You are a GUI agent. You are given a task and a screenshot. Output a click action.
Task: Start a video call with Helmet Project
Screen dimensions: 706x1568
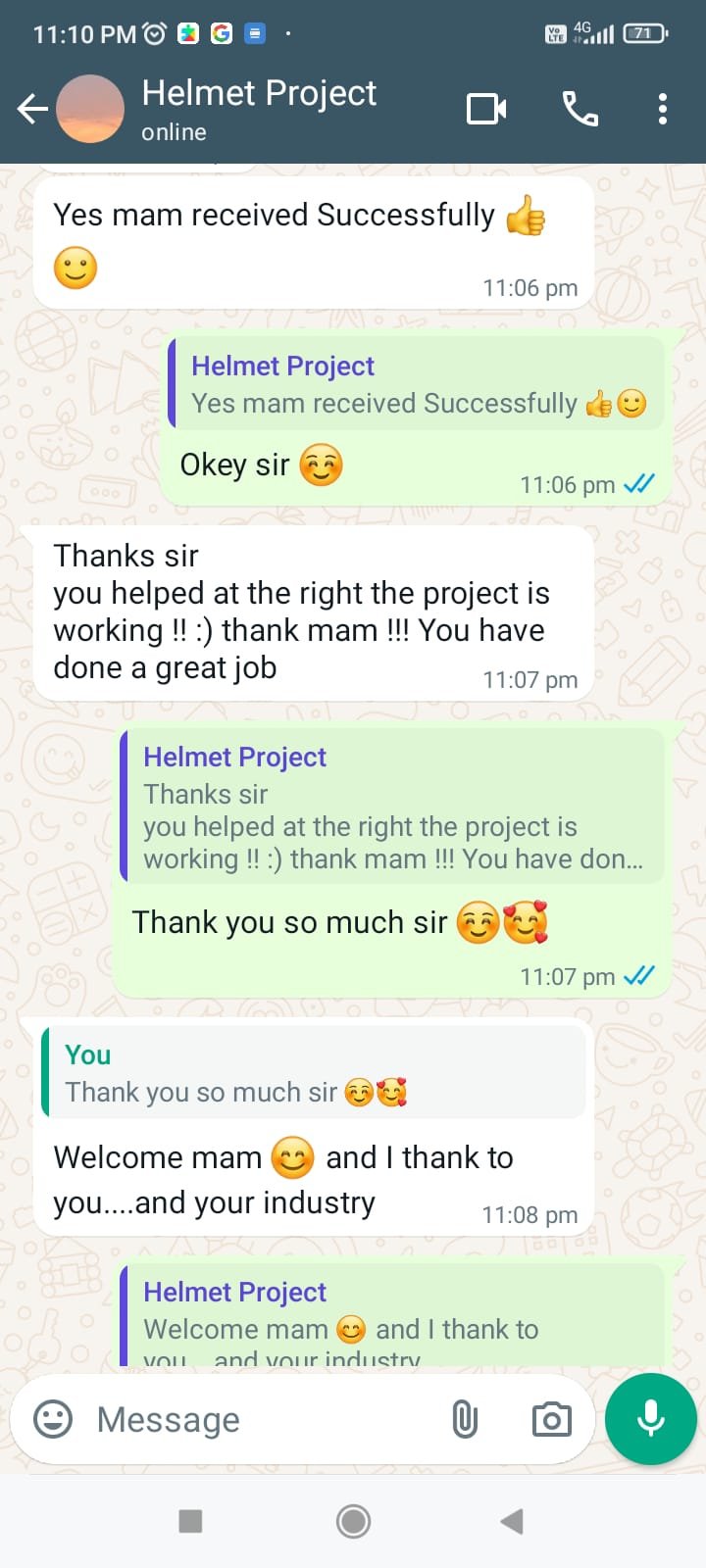click(486, 109)
